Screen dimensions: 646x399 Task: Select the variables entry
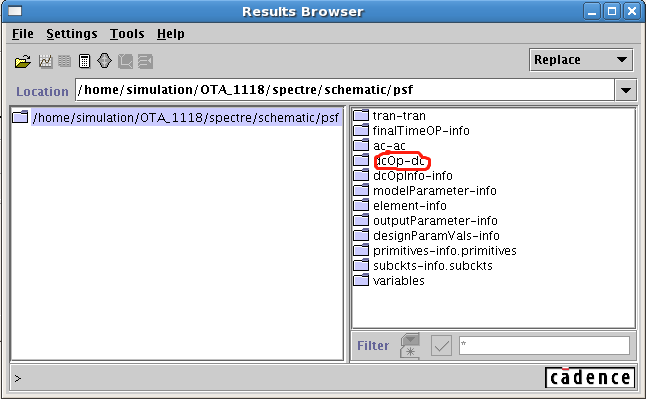(398, 281)
